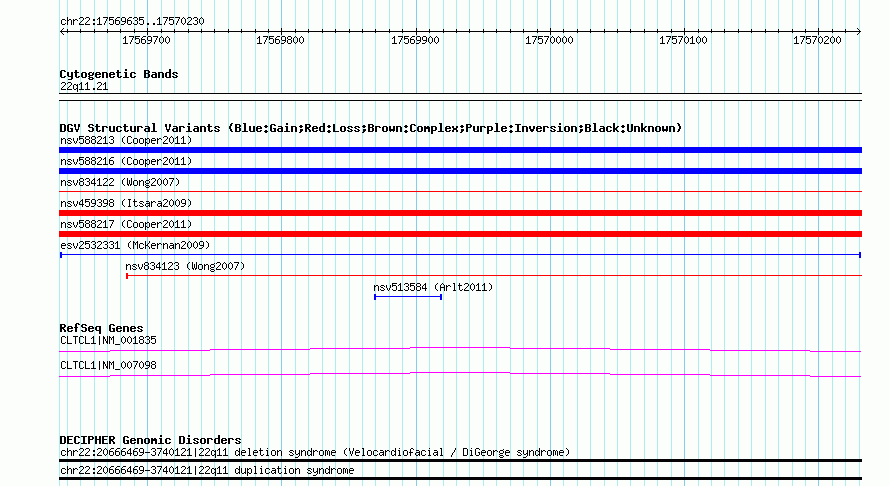Click the nsv459398 (Itsara2009) variant label
Screen dimensions: 890x486
[x=126, y=203]
